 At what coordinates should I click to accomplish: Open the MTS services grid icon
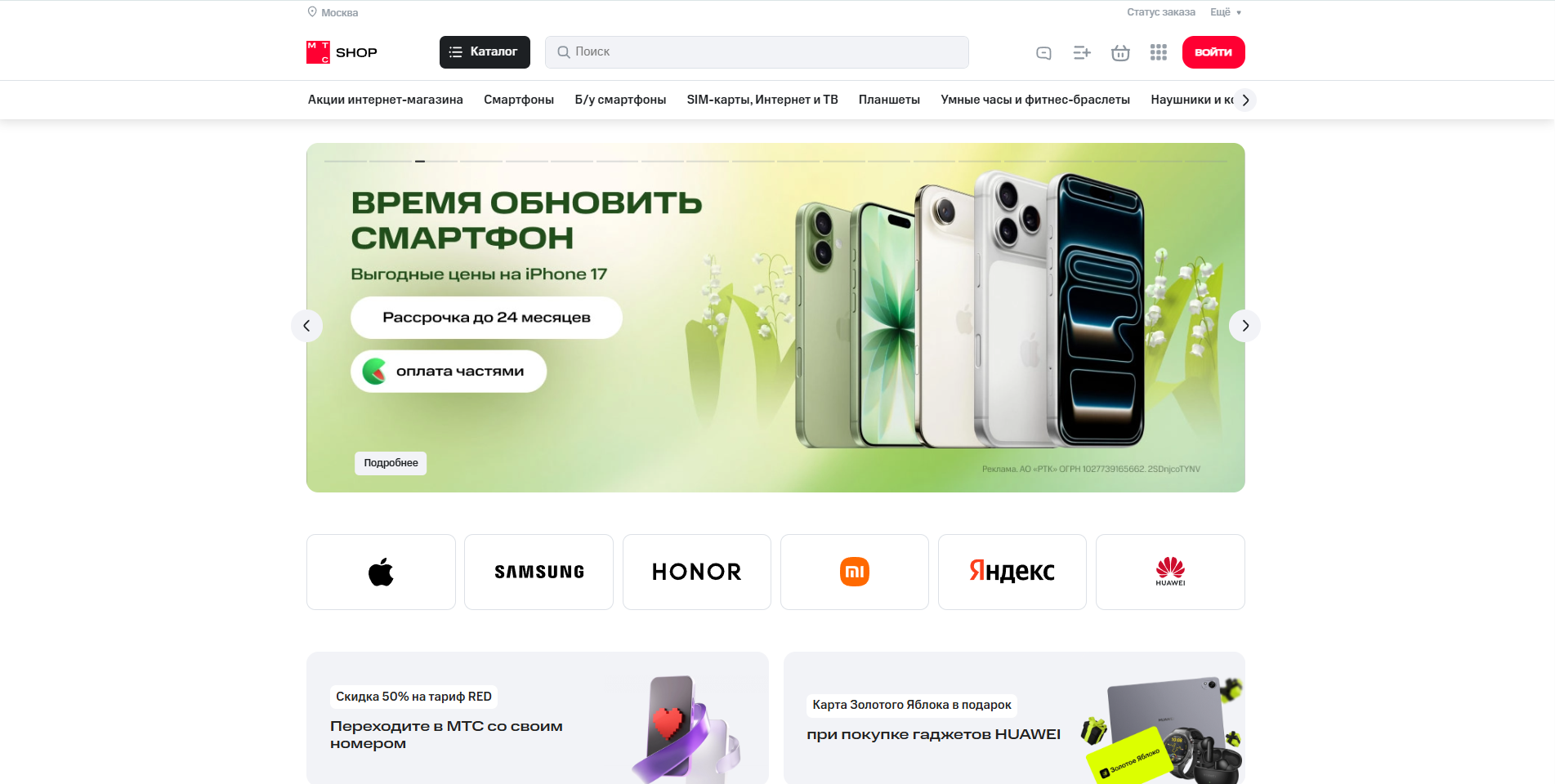click(x=1159, y=53)
